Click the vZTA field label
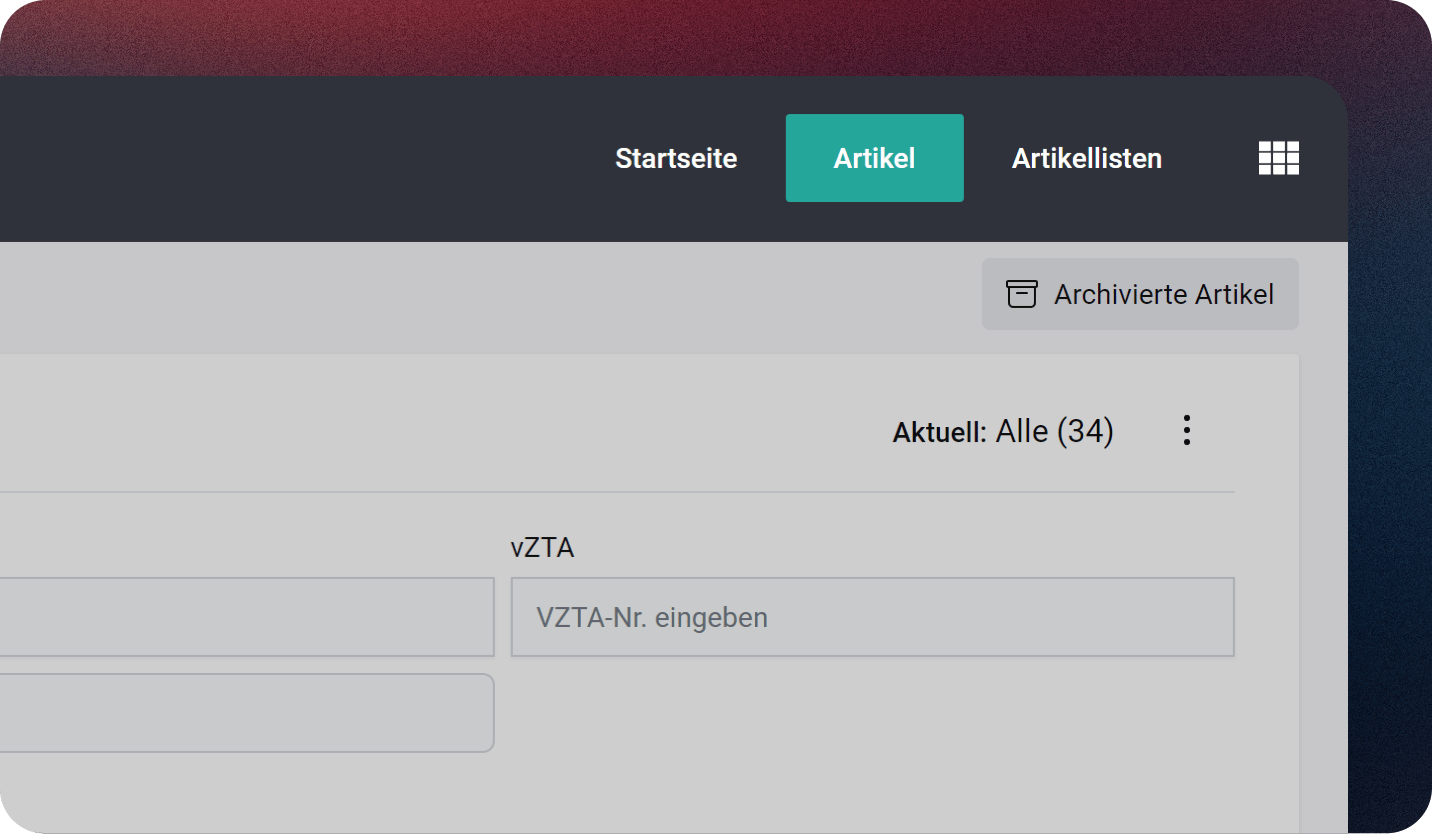The image size is (1432, 840). 542,548
